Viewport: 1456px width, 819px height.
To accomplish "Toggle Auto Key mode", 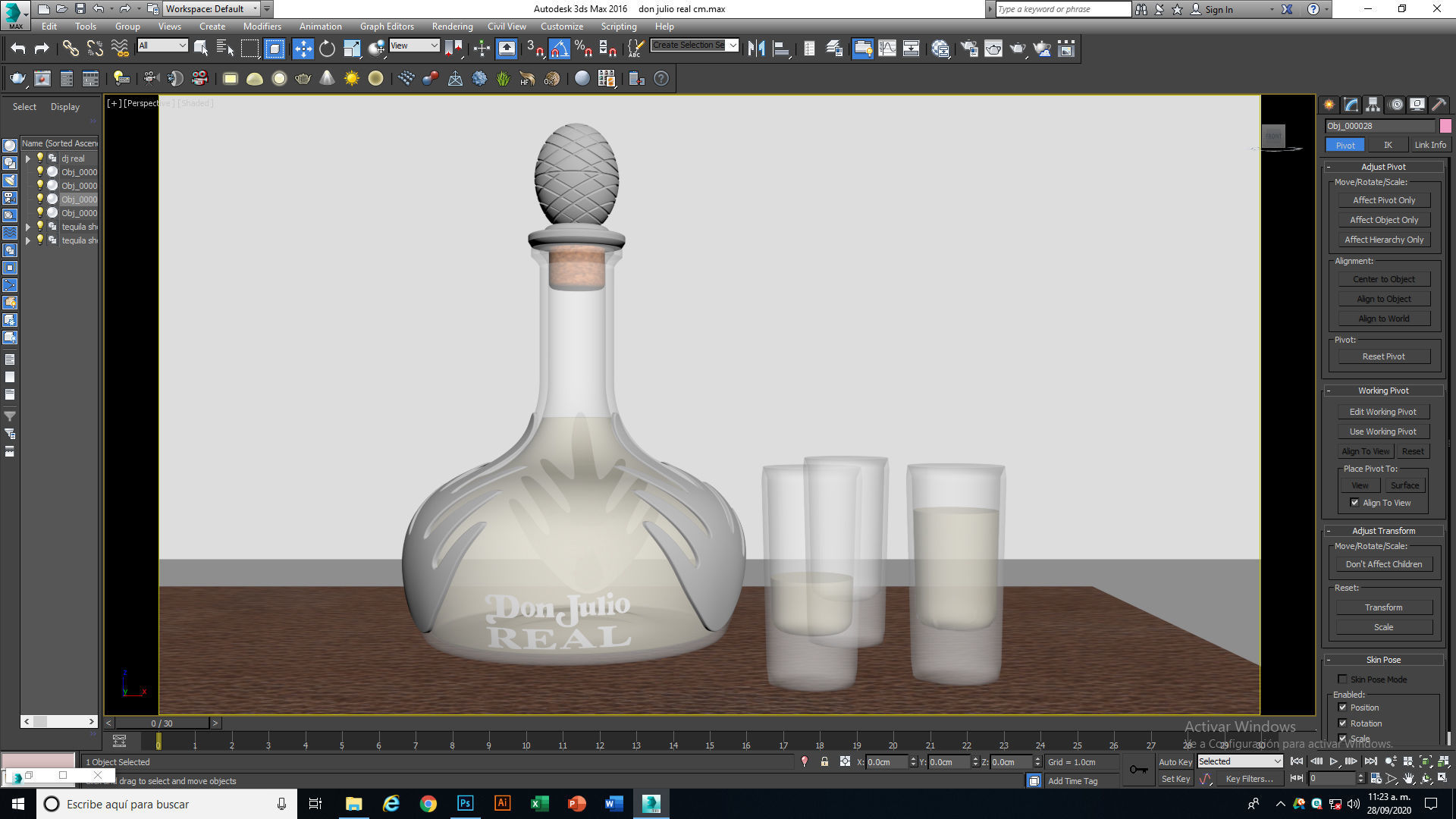I will tap(1175, 761).
